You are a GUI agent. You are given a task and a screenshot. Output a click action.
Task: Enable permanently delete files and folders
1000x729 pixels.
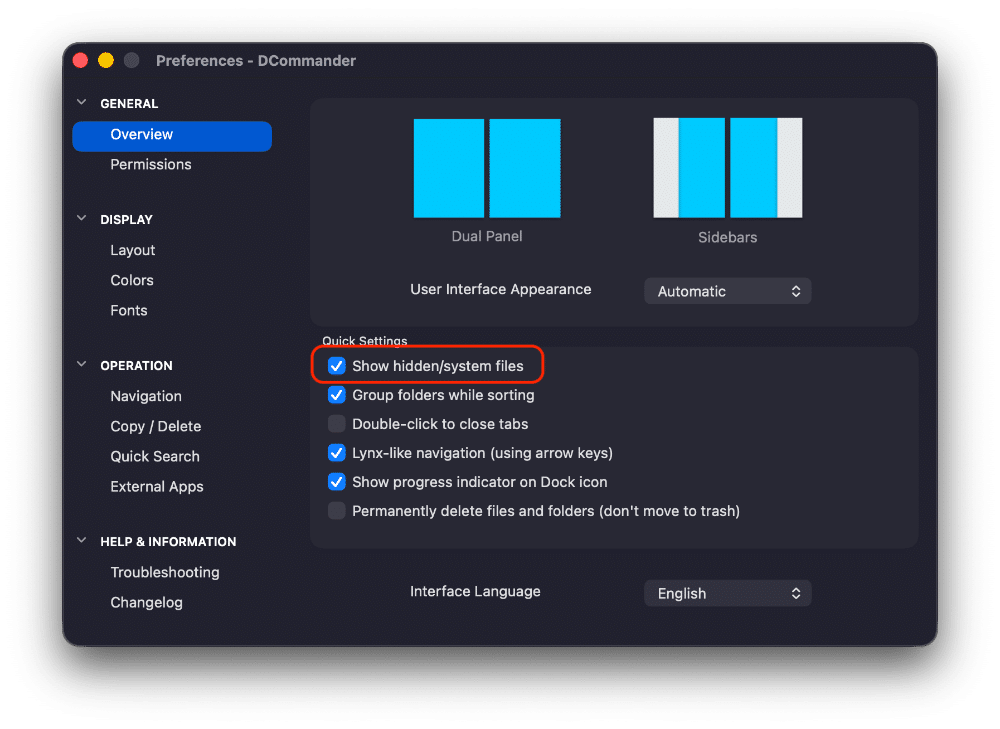coord(336,510)
